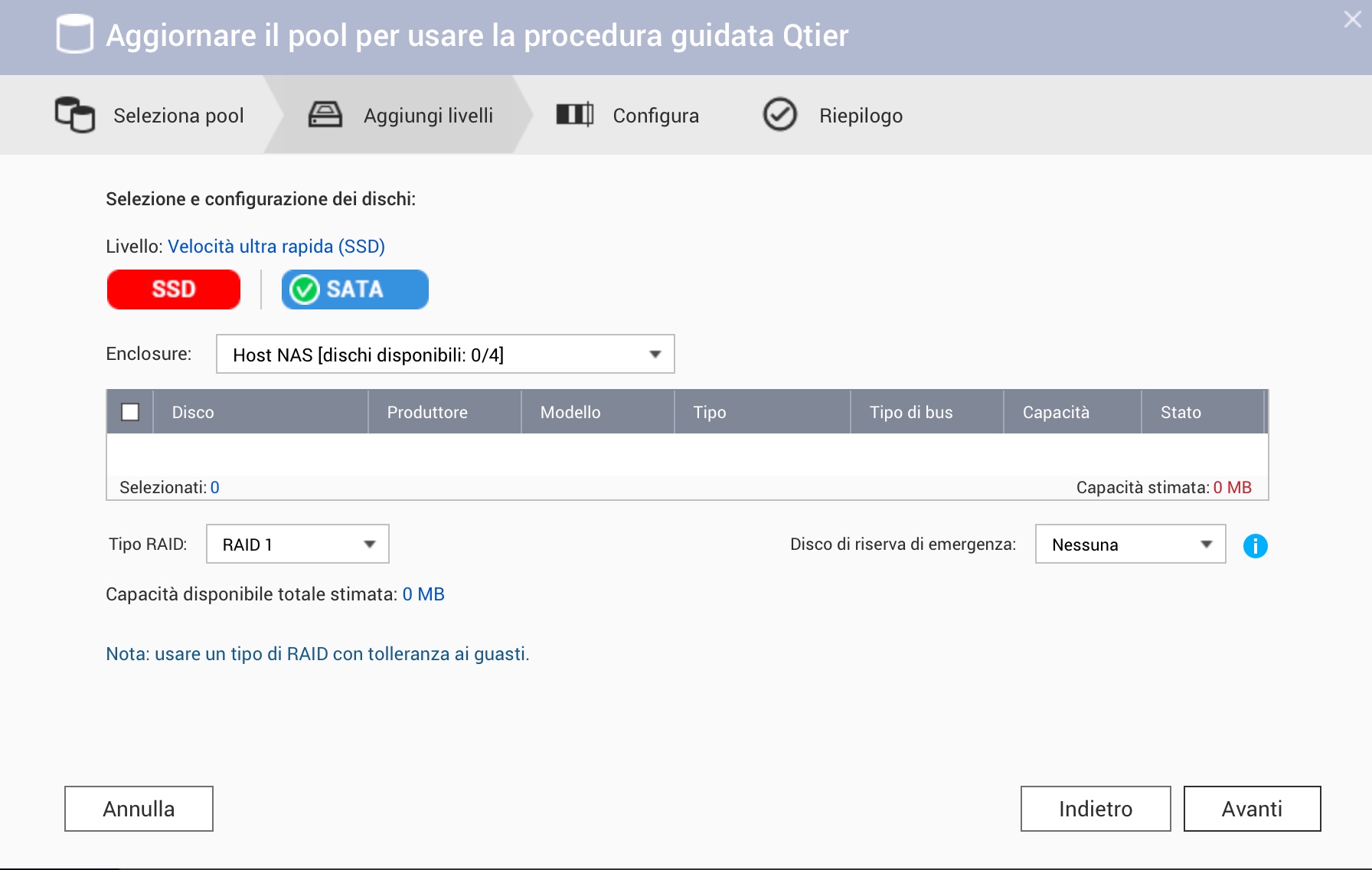
Task: Click Avanti to proceed
Action: [1252, 809]
